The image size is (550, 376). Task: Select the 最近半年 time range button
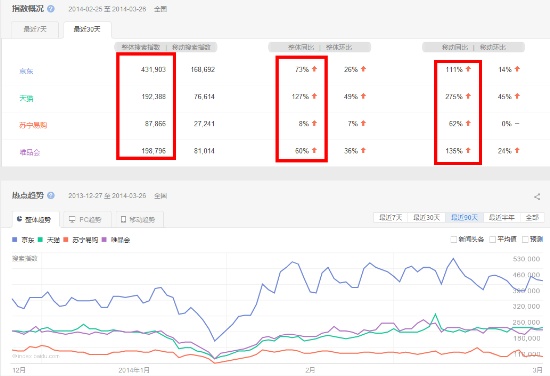pyautogui.click(x=502, y=217)
